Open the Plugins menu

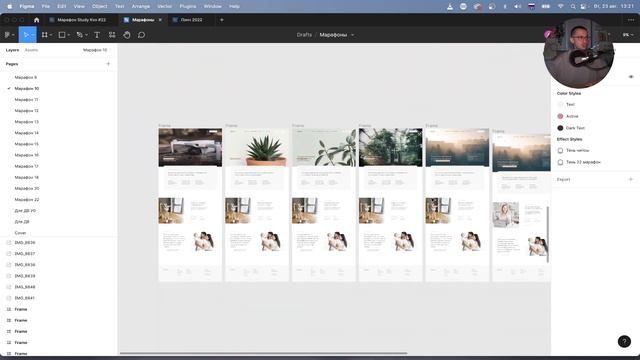[x=188, y=7]
